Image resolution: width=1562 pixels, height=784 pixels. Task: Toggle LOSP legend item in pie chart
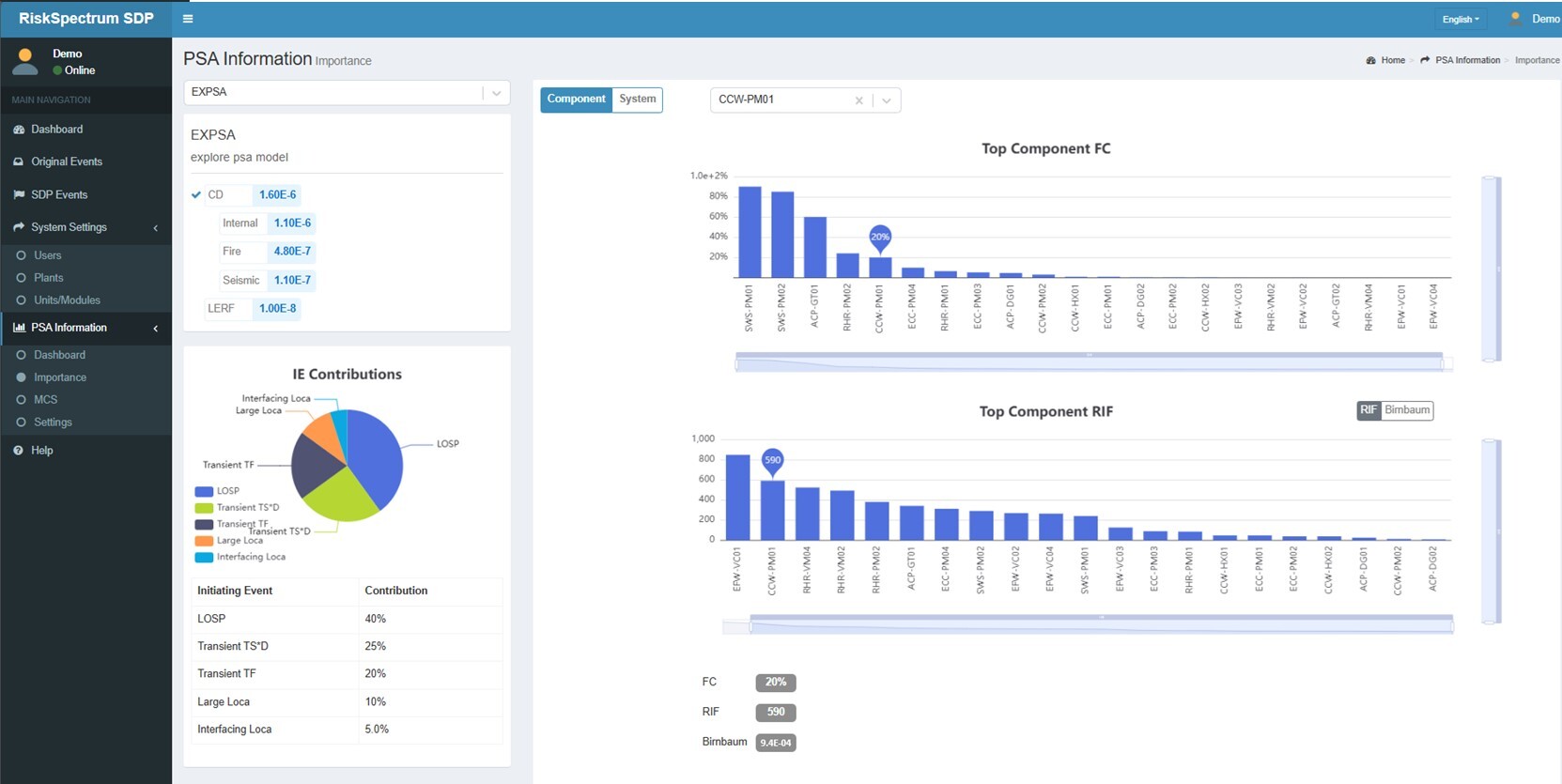218,491
